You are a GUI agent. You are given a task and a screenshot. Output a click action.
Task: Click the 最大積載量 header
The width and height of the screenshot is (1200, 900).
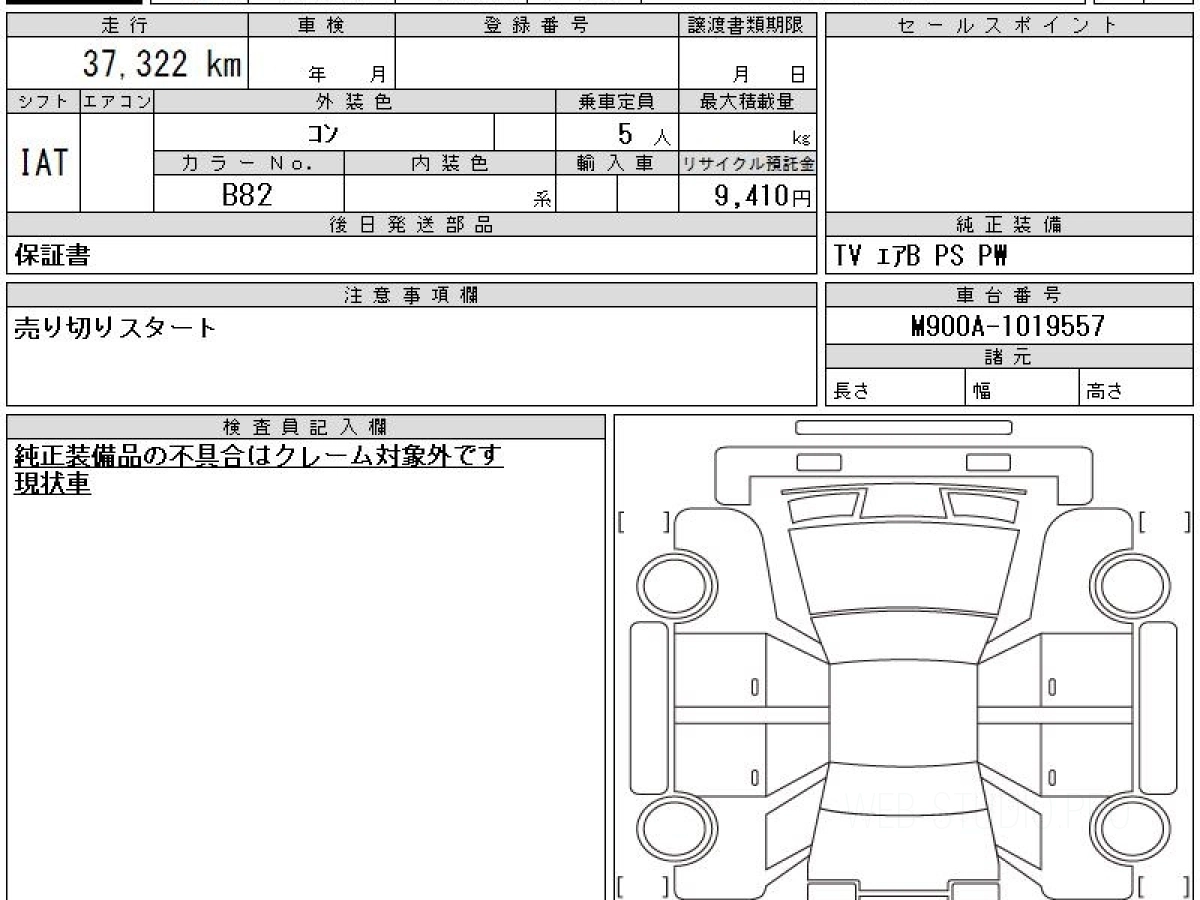click(748, 102)
